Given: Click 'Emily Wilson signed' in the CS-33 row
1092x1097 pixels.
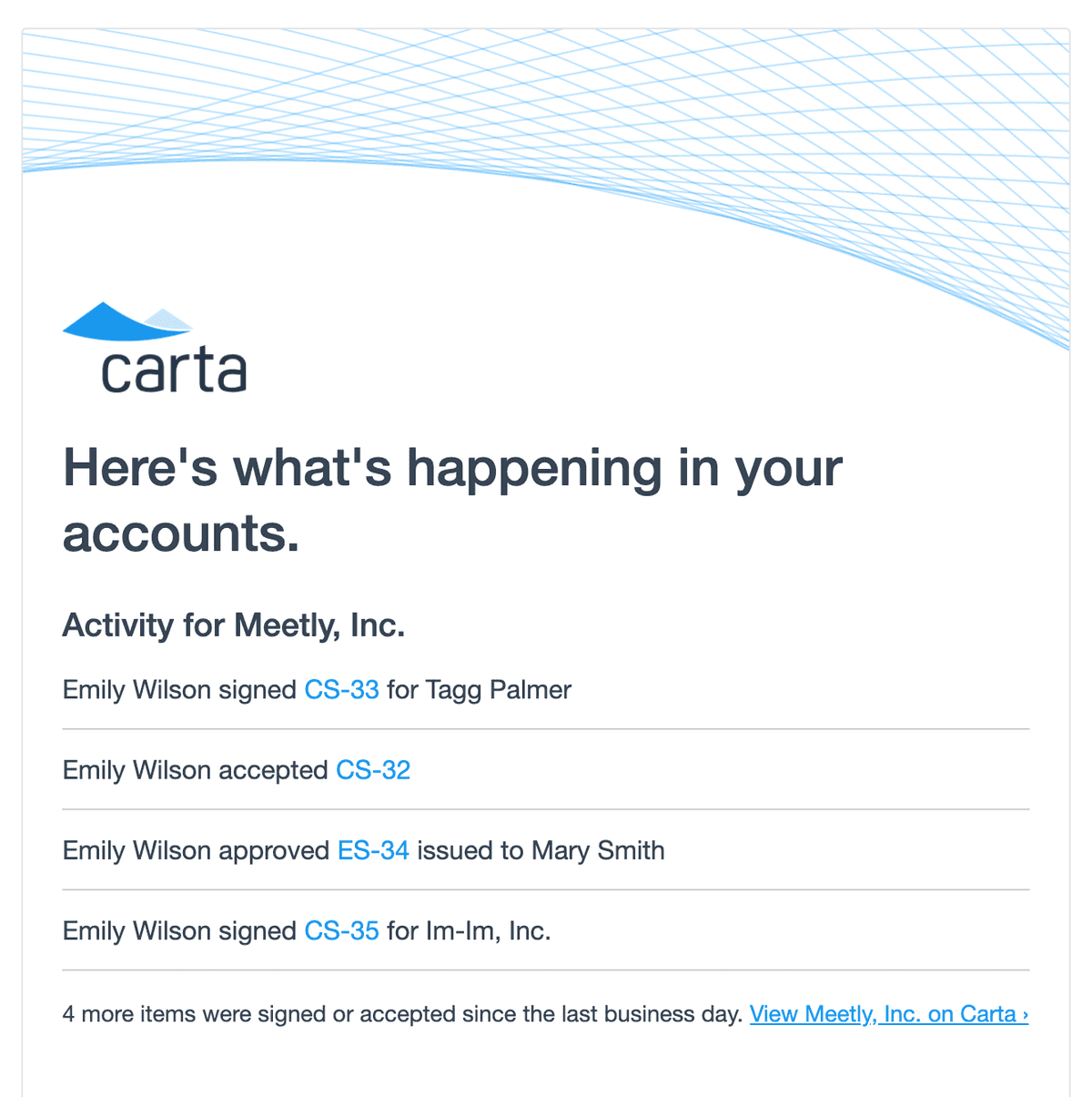Looking at the screenshot, I should click(179, 690).
